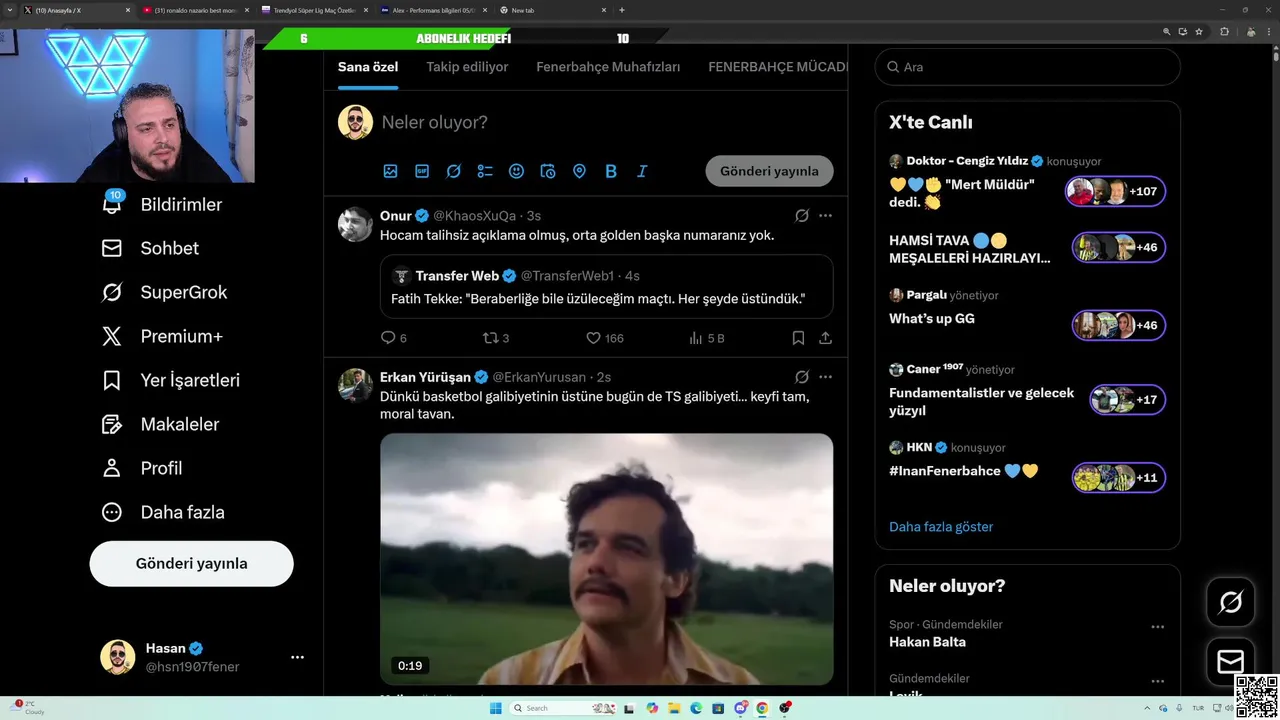Add a GIF to the new post
This screenshot has width=1280, height=720.
click(422, 171)
